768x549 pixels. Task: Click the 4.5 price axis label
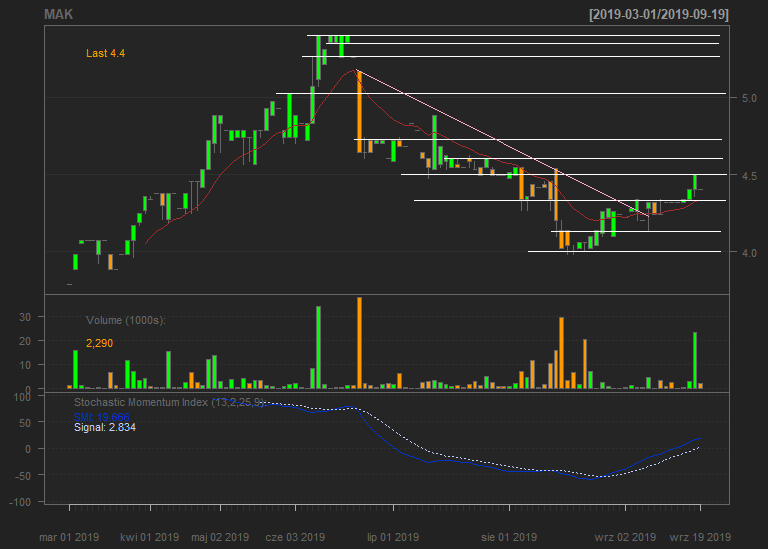tap(749, 175)
